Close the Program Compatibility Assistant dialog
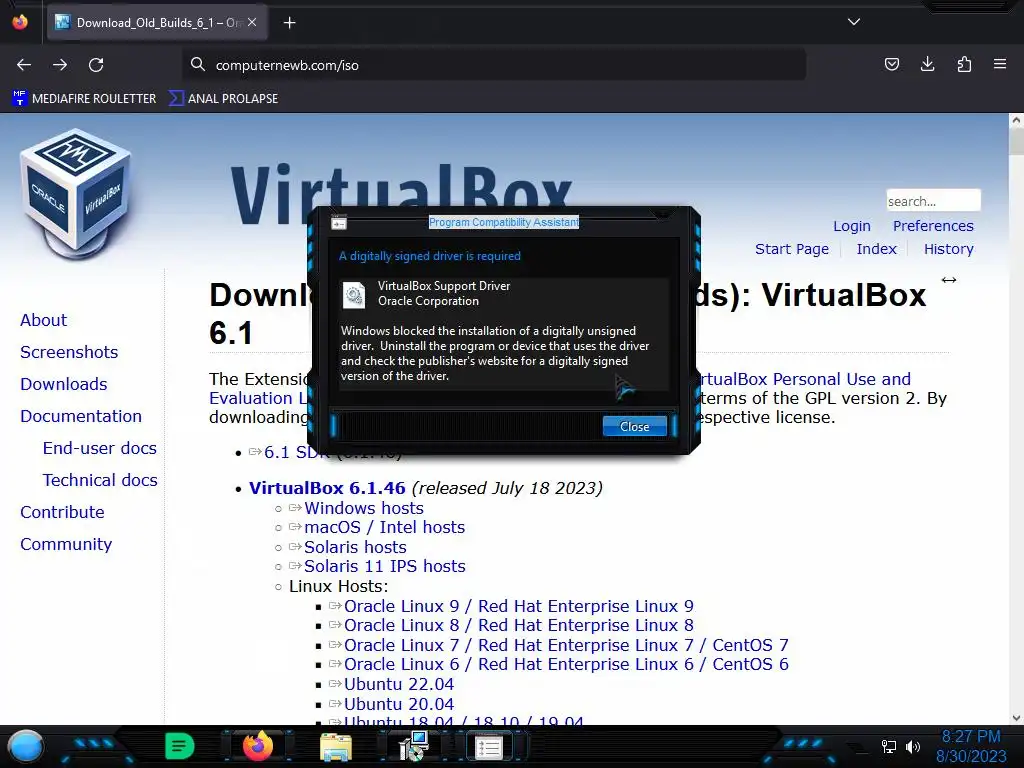Image resolution: width=1024 pixels, height=768 pixels. pos(634,426)
